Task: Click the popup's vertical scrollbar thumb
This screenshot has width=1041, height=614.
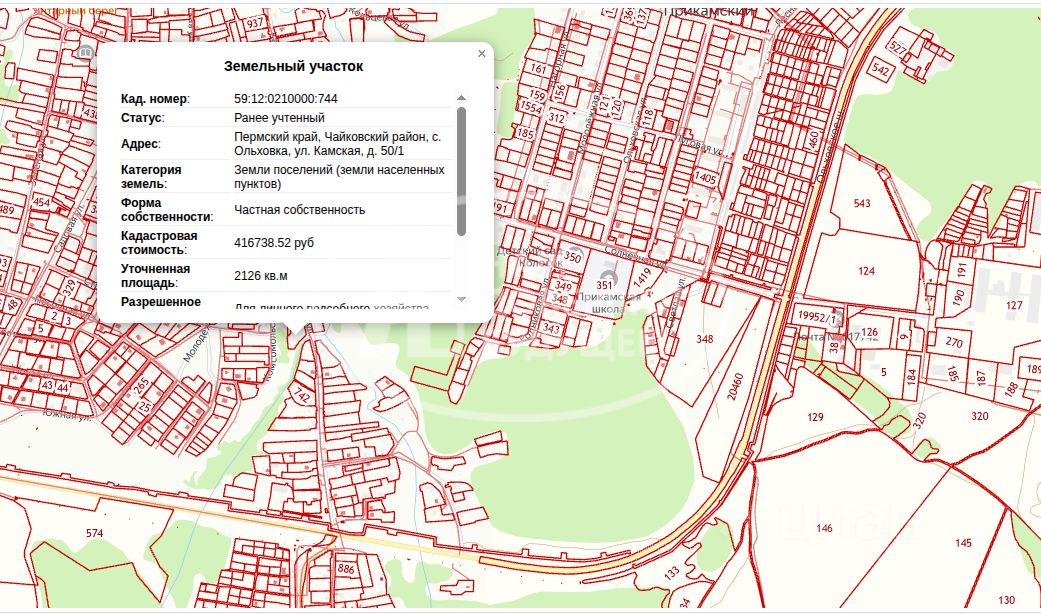Action: pos(461,170)
